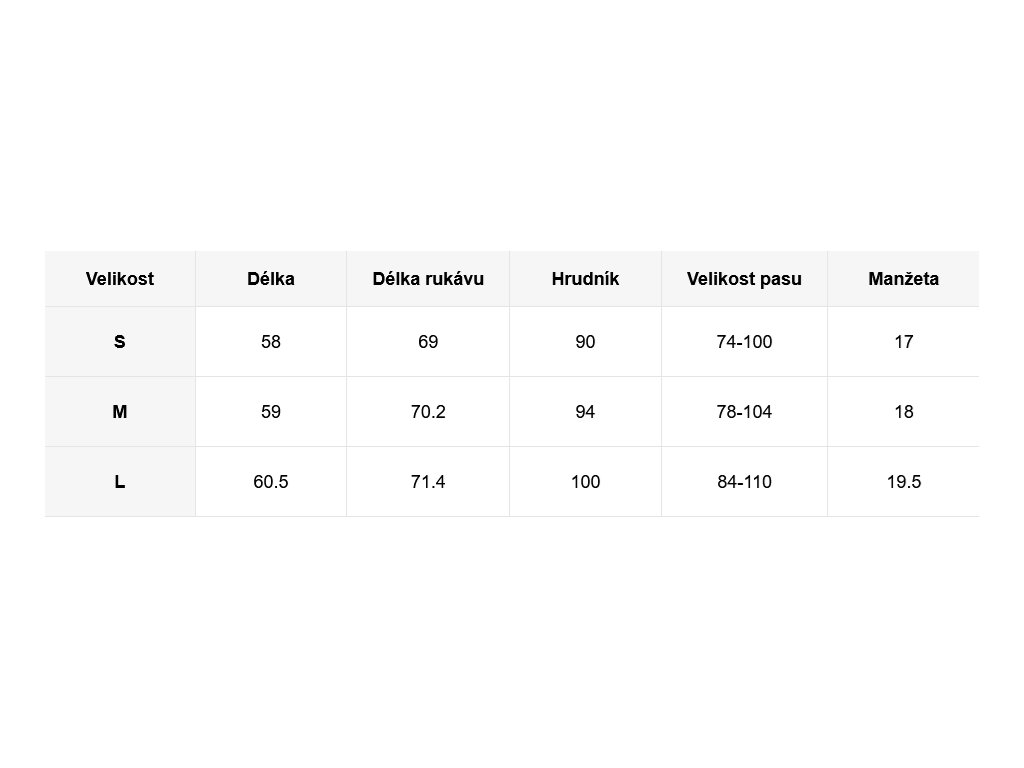Click waist range 84-110 cell
Image resolution: width=1024 pixels, height=768 pixels.
(x=744, y=482)
